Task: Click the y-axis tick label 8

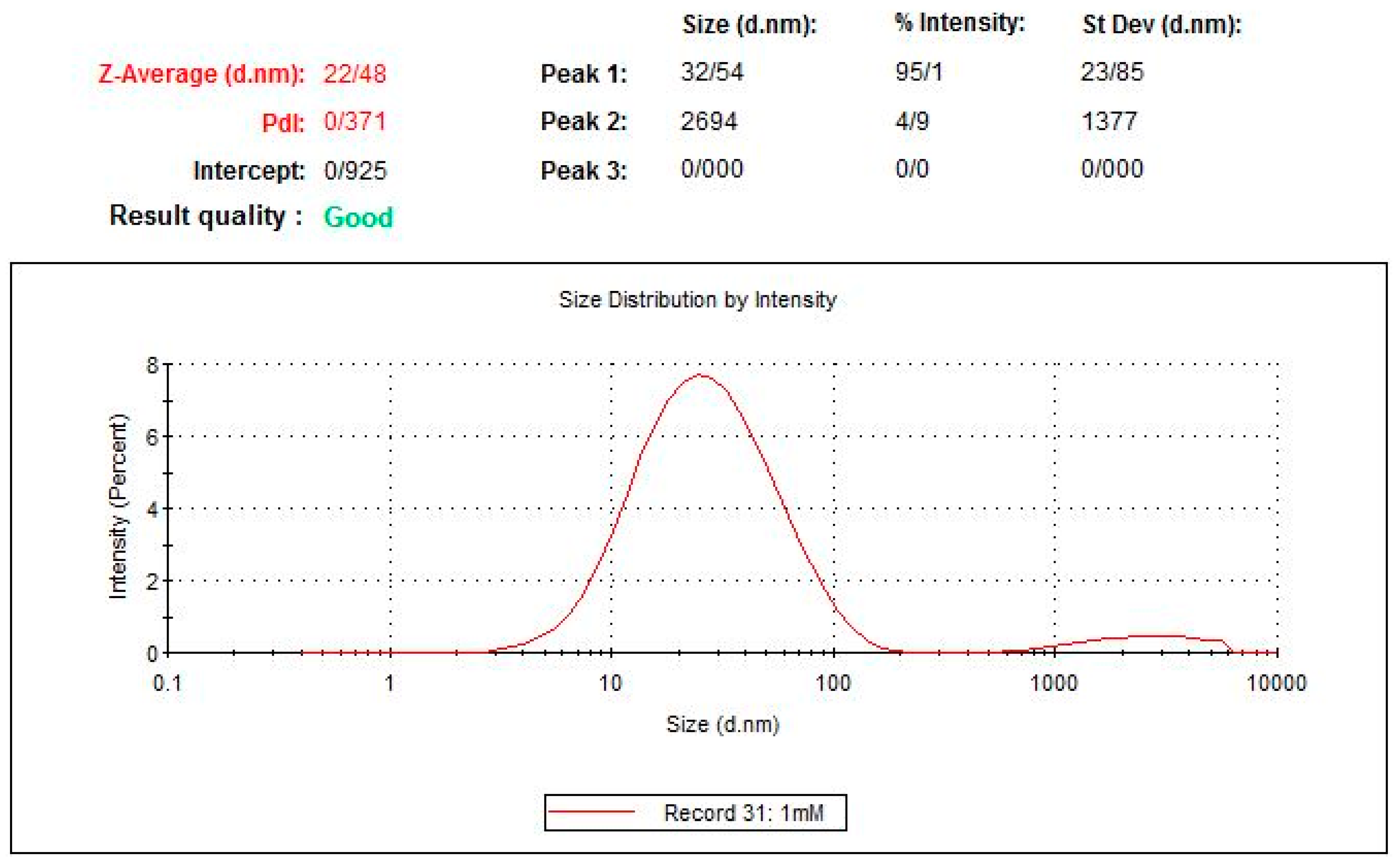Action: tap(152, 365)
